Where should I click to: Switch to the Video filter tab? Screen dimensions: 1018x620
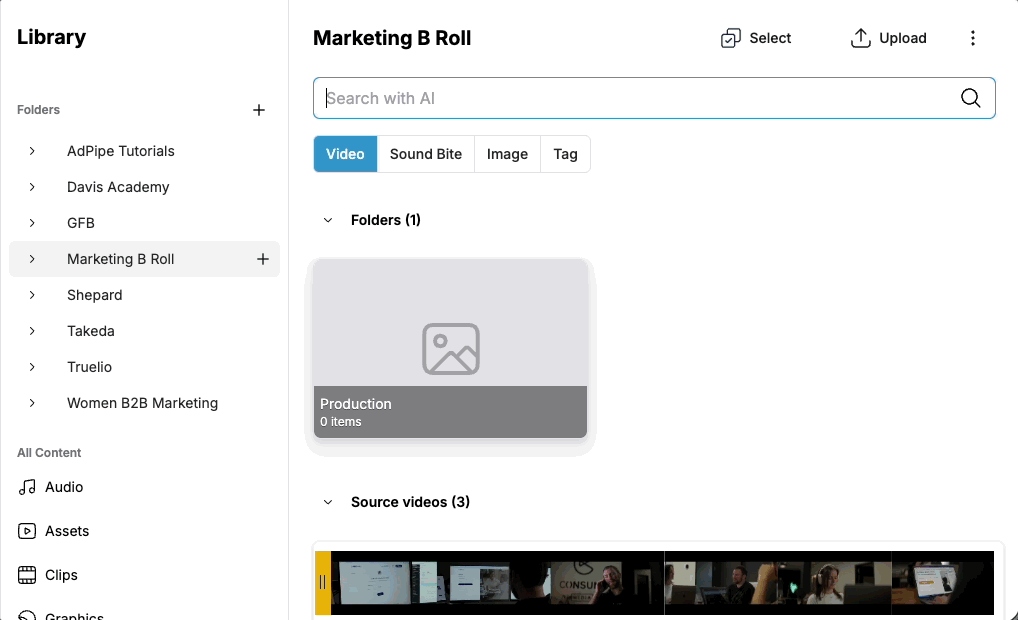[345, 154]
